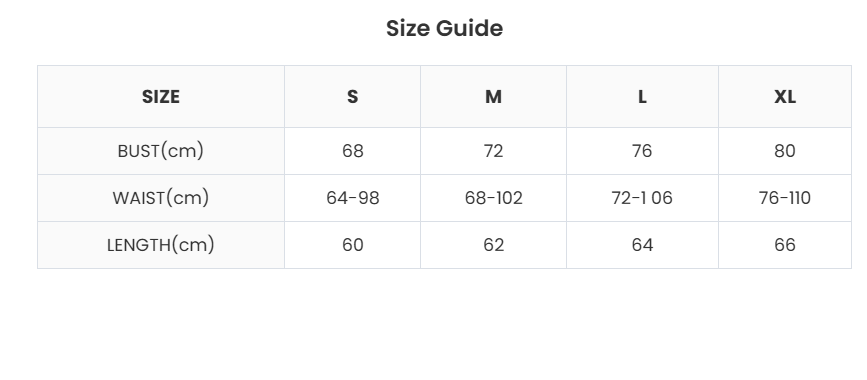Viewport: 867px width, 380px height.
Task: Click the M column header
Action: click(x=493, y=97)
